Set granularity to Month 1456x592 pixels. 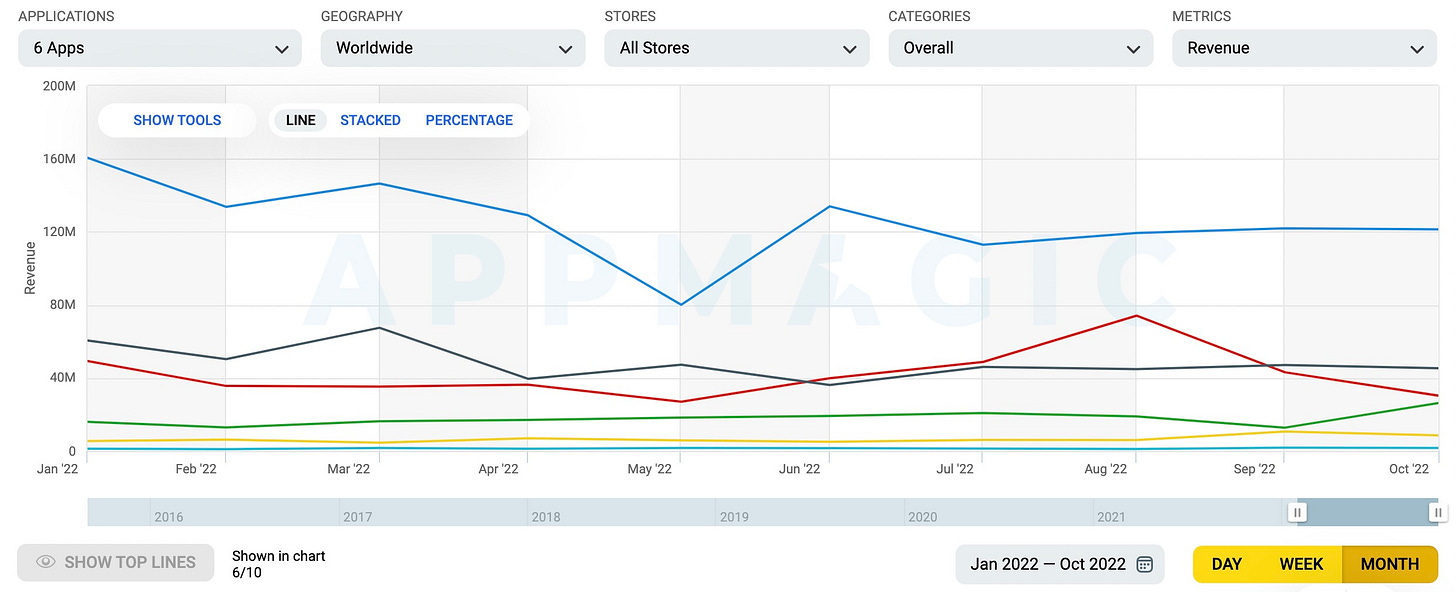click(1390, 564)
